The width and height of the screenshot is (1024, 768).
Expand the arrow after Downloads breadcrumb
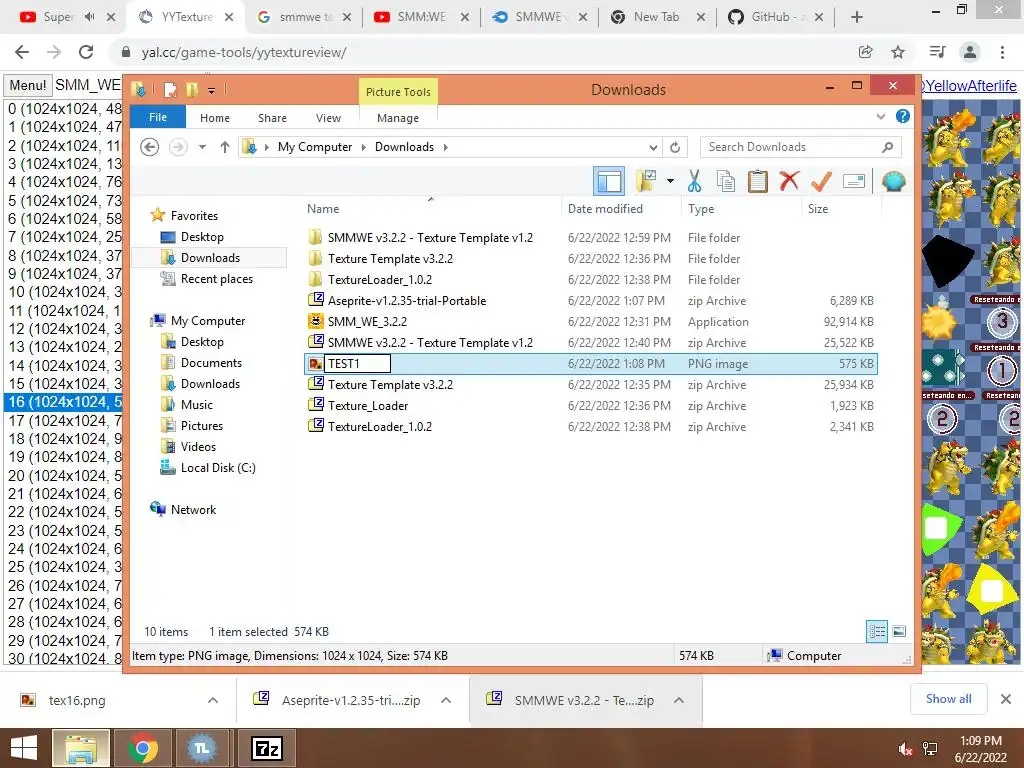(445, 147)
